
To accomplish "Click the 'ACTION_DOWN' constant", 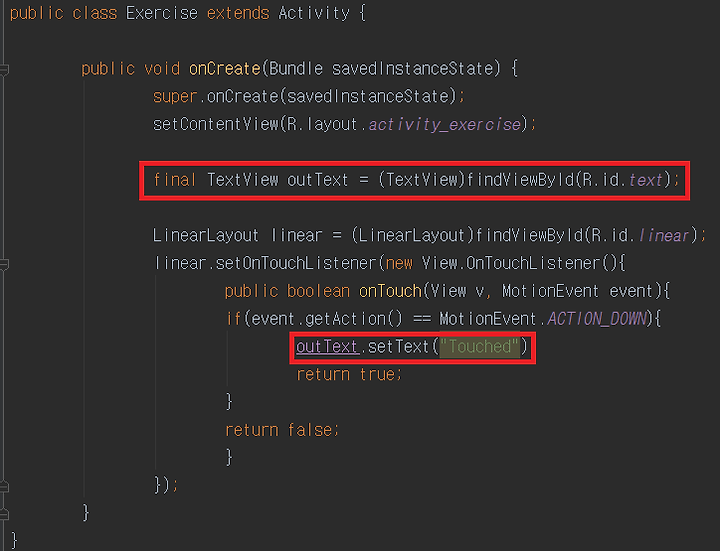I will [597, 319].
